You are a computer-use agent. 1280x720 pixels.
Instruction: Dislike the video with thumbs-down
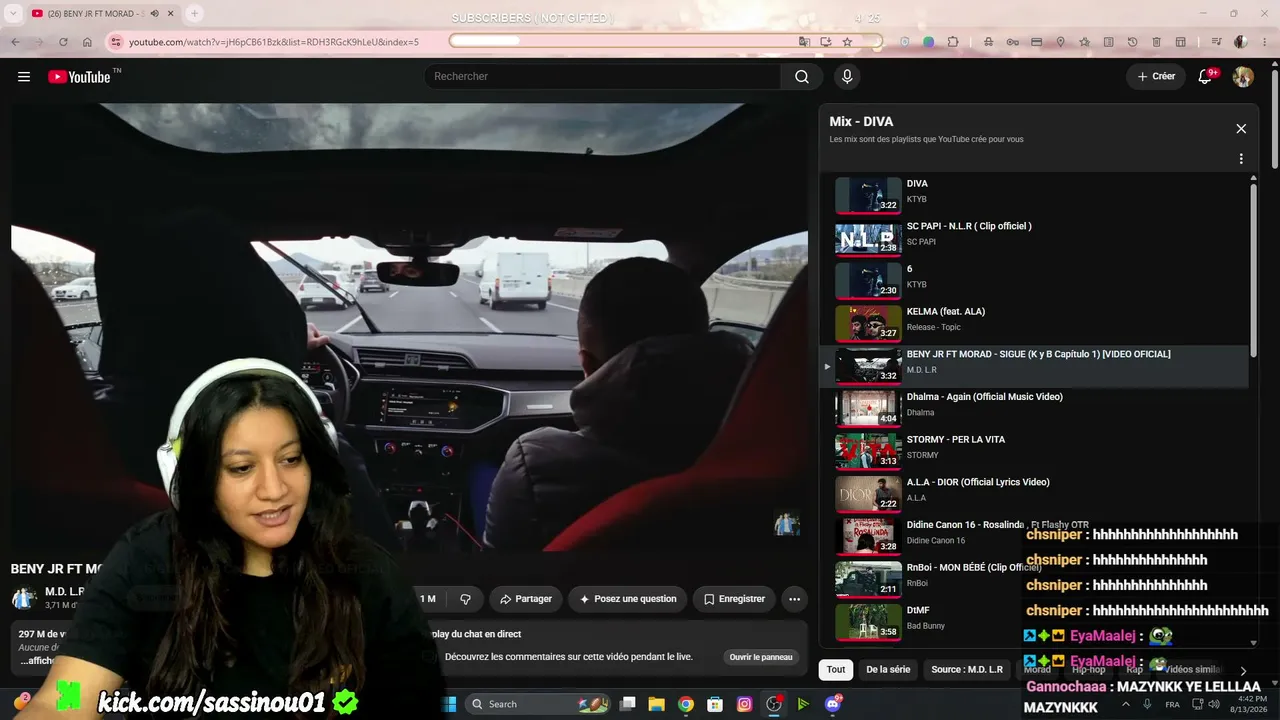click(465, 599)
